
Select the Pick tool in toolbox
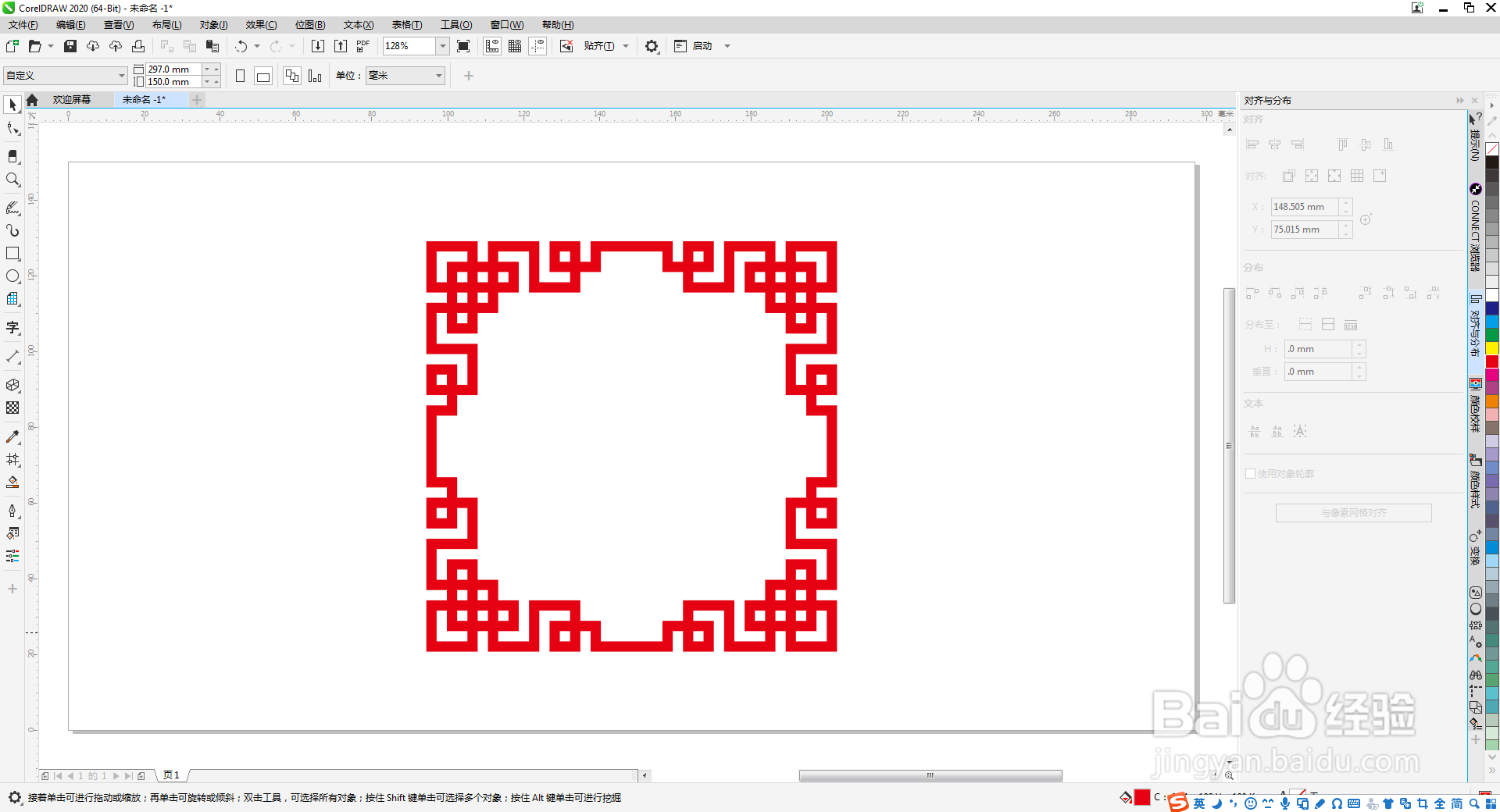pos(12,105)
